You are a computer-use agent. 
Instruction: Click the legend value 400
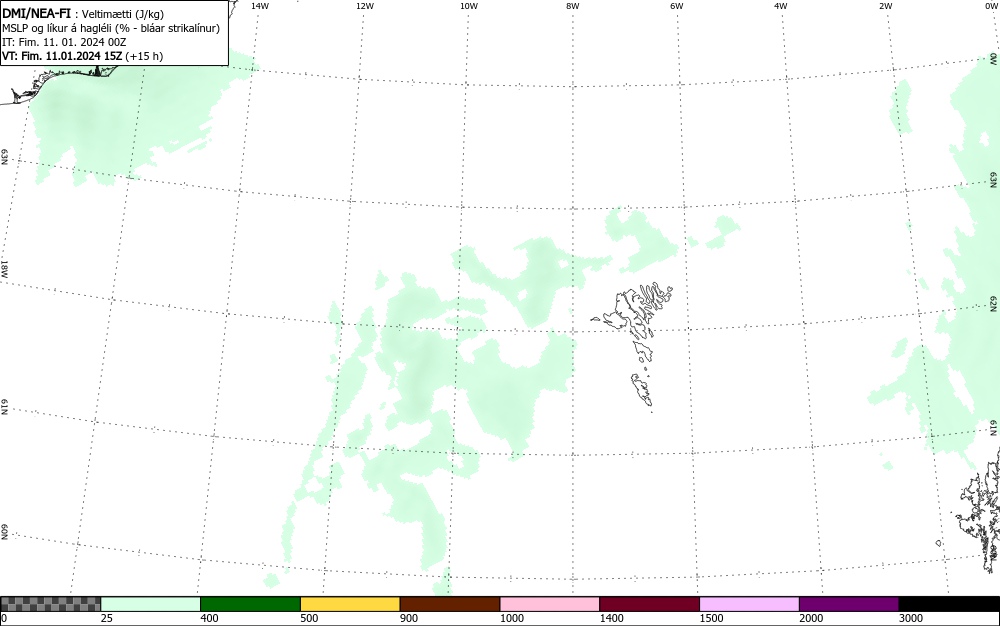click(x=209, y=618)
